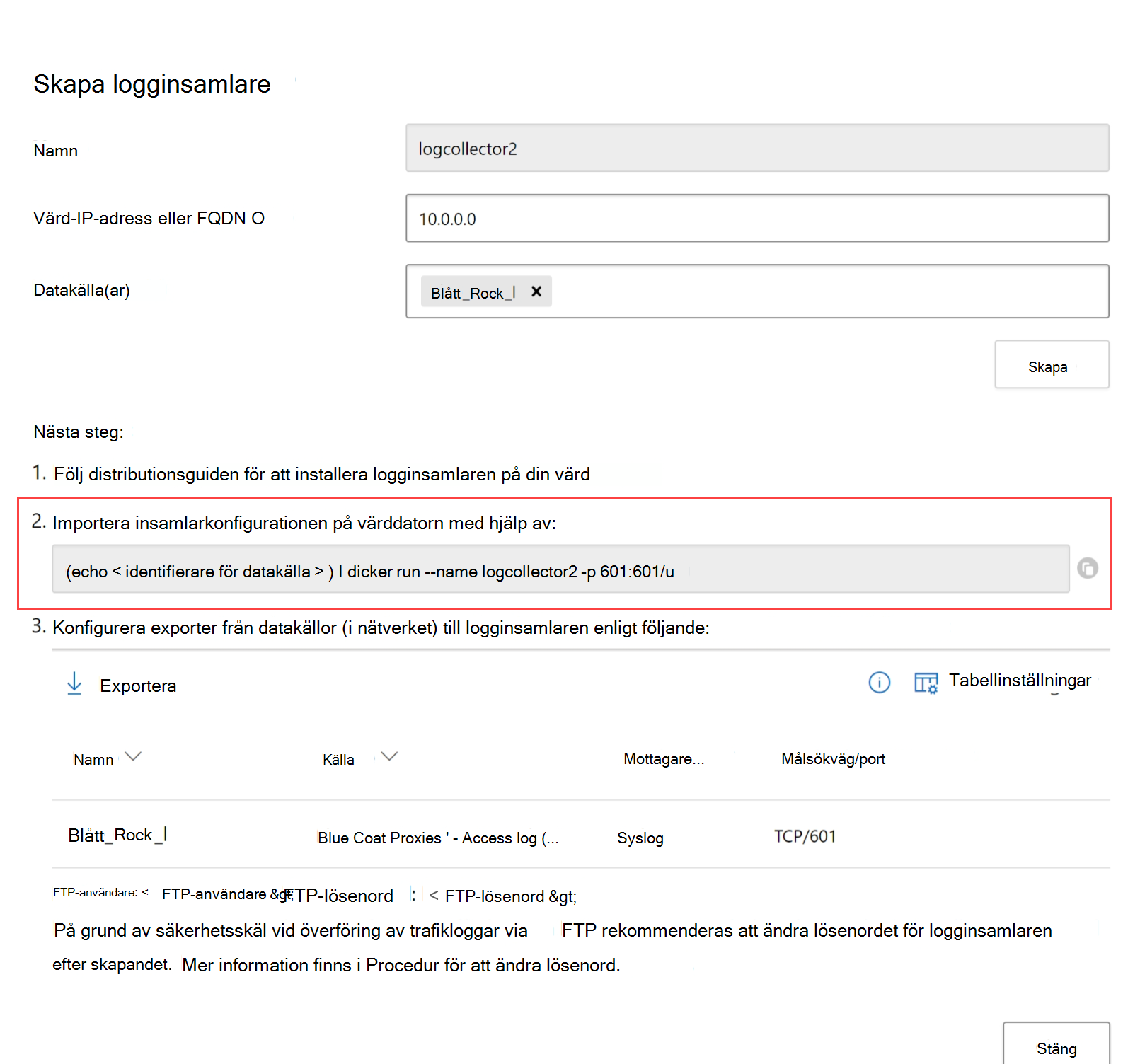Click the Skapa button
Viewport: 1140px width, 1064px height.
pyautogui.click(x=1052, y=364)
